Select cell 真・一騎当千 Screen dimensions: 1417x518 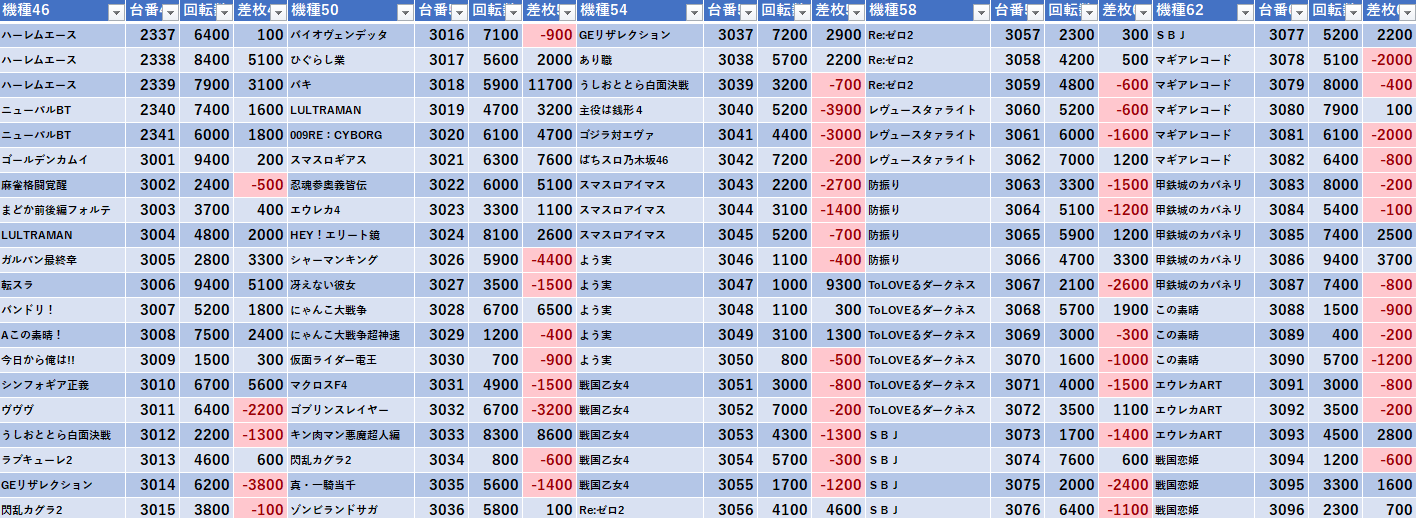click(x=352, y=485)
